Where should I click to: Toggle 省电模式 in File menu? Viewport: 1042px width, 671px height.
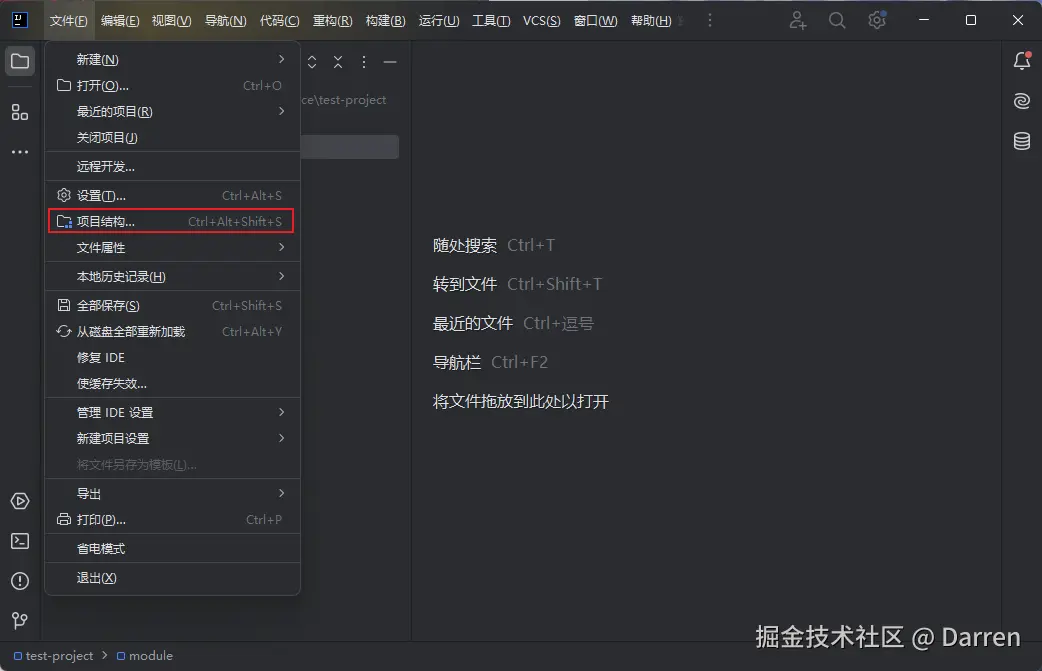pos(173,549)
